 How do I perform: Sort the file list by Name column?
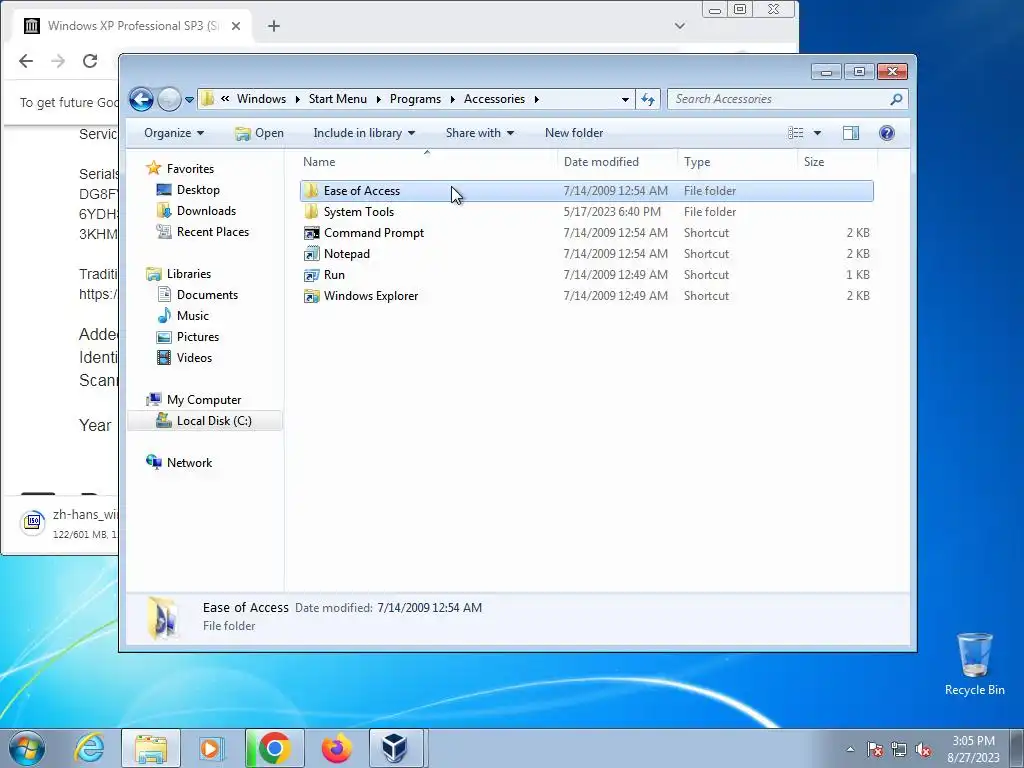point(427,162)
